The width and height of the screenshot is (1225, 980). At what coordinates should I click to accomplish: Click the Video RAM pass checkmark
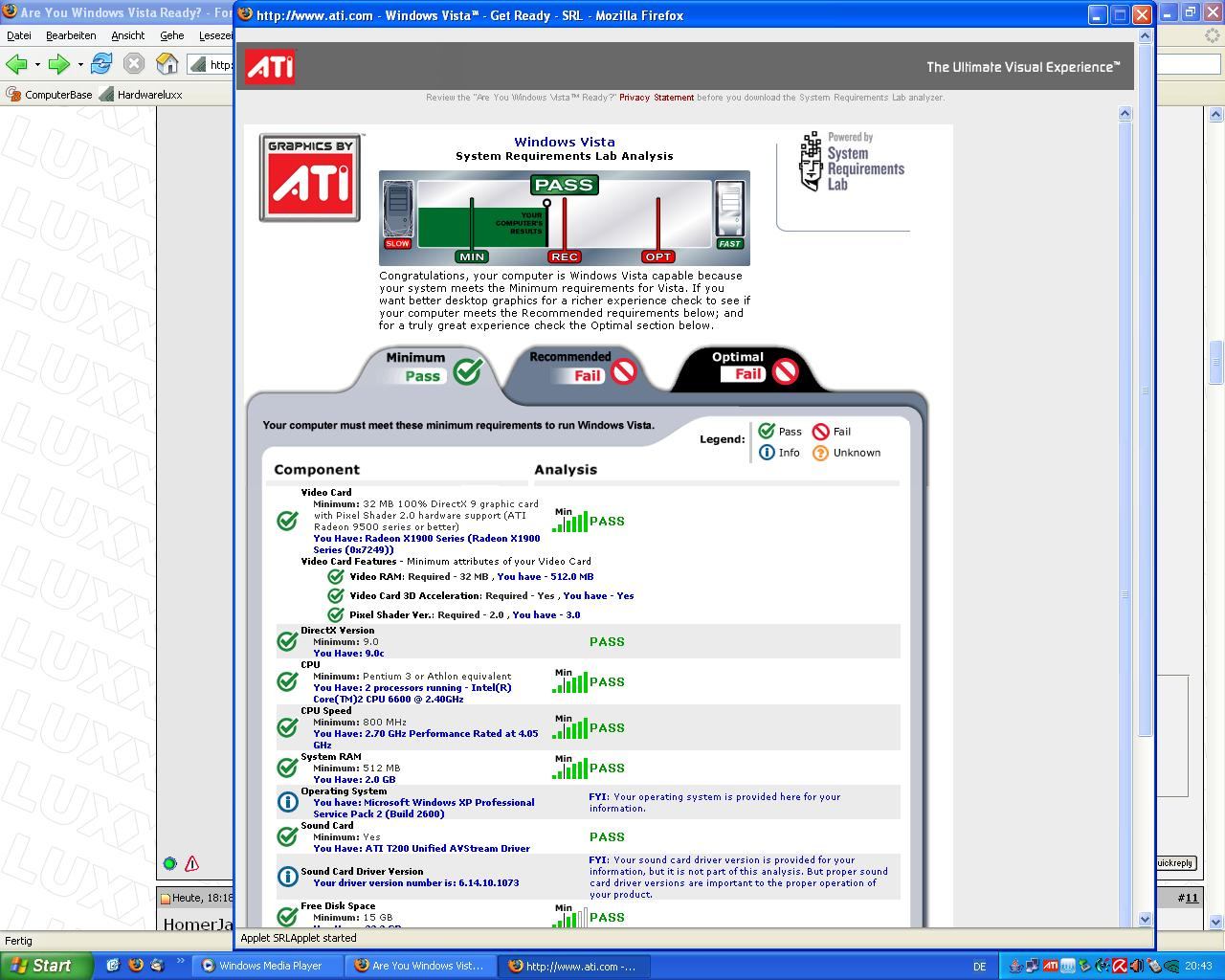(335, 576)
